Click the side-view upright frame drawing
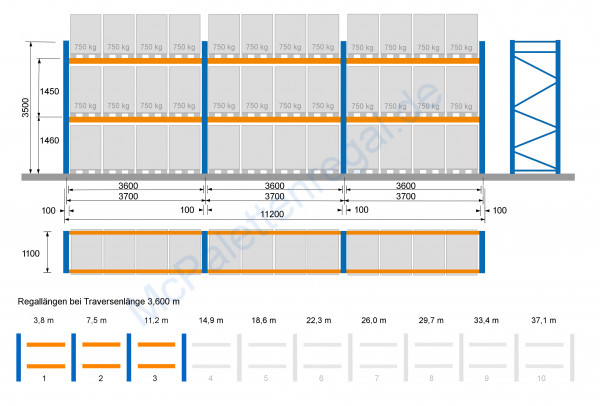Viewport: 600px width, 406px height. point(535,107)
